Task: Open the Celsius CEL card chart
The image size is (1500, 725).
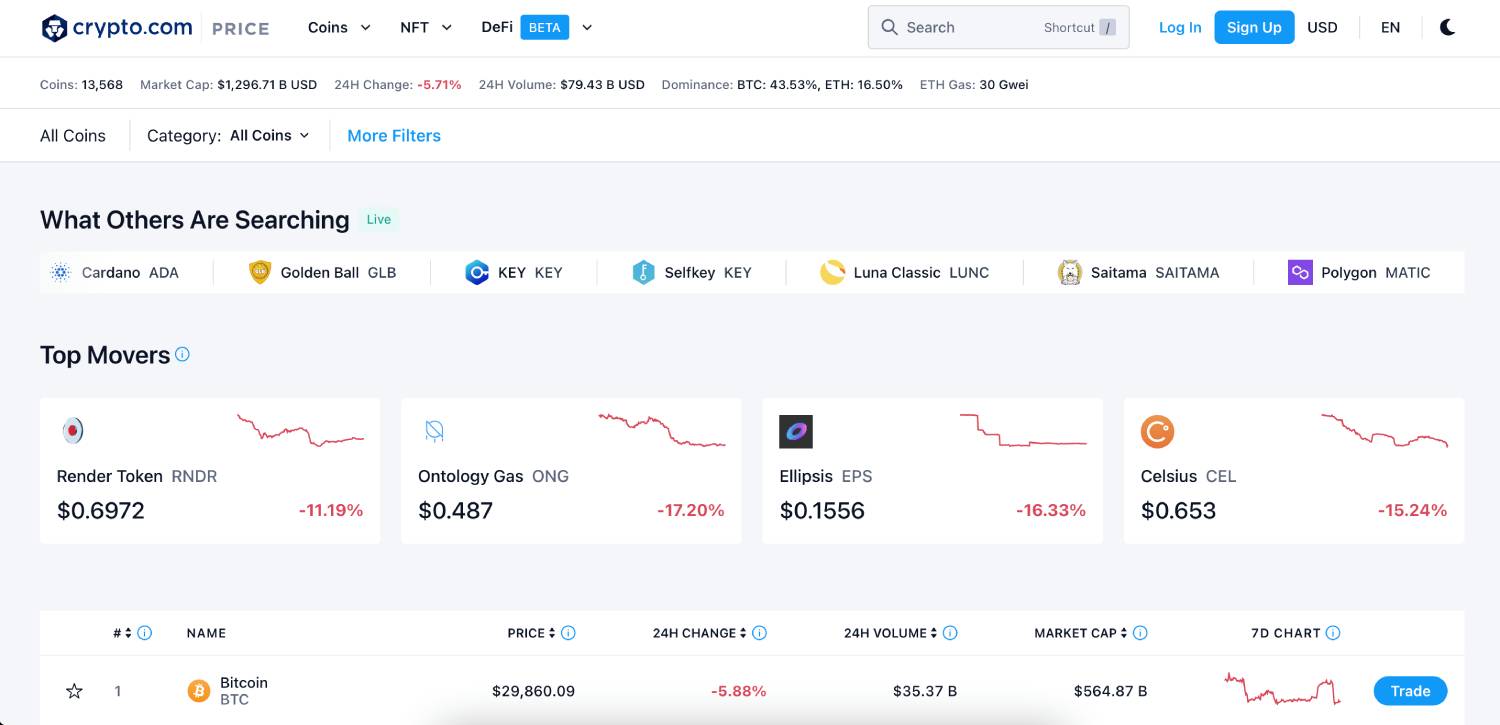Action: point(1385,430)
